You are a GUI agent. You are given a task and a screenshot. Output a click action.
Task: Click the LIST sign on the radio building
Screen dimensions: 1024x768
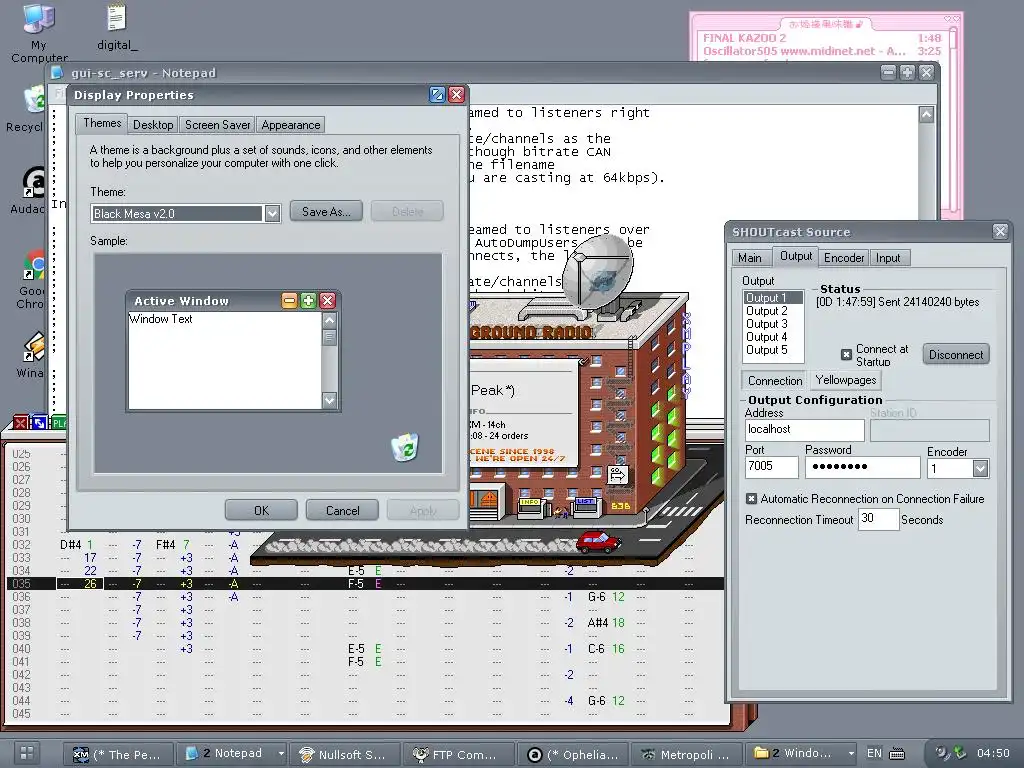(x=585, y=502)
